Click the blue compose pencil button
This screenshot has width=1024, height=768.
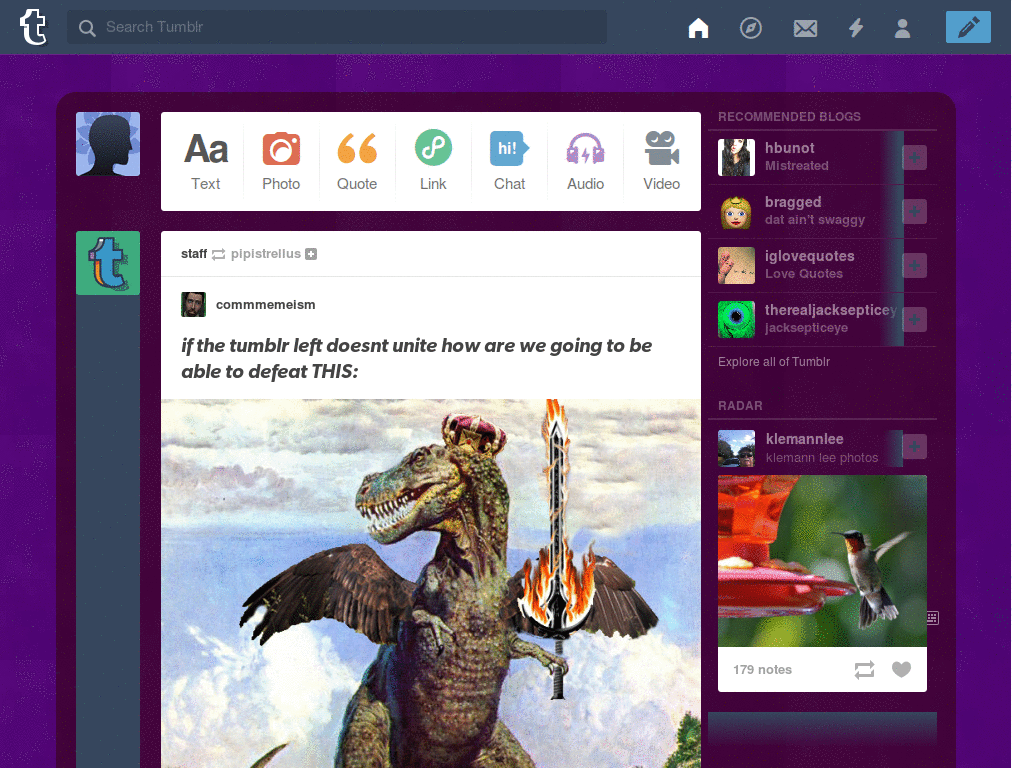point(968,27)
